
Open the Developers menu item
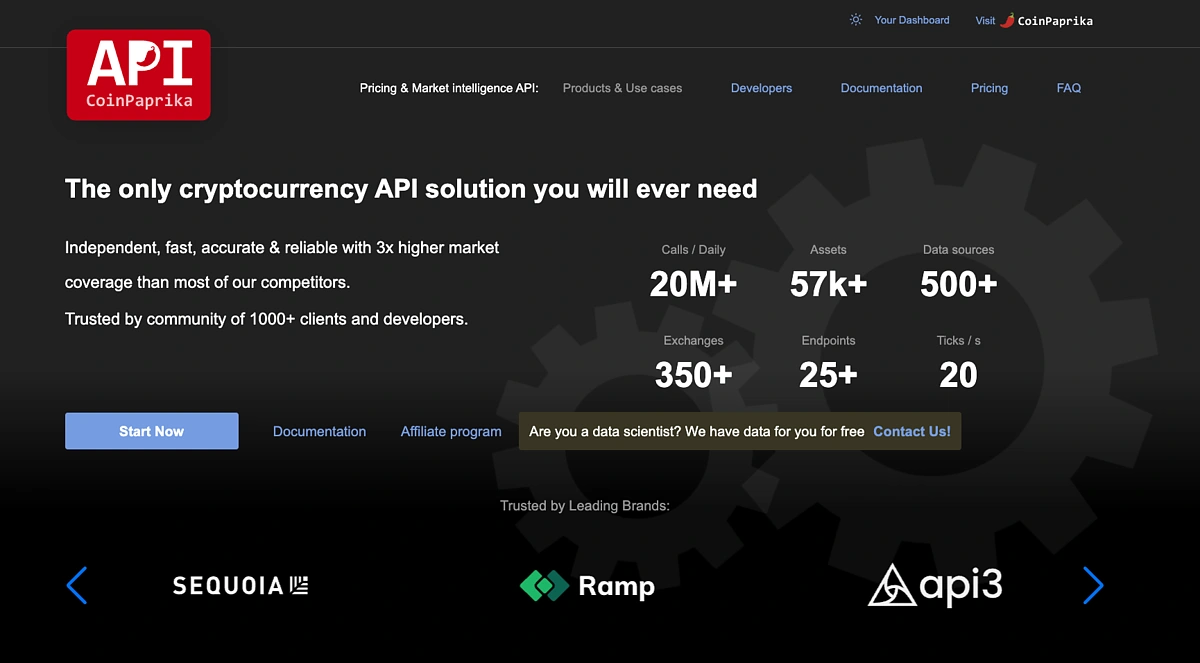[x=761, y=88]
